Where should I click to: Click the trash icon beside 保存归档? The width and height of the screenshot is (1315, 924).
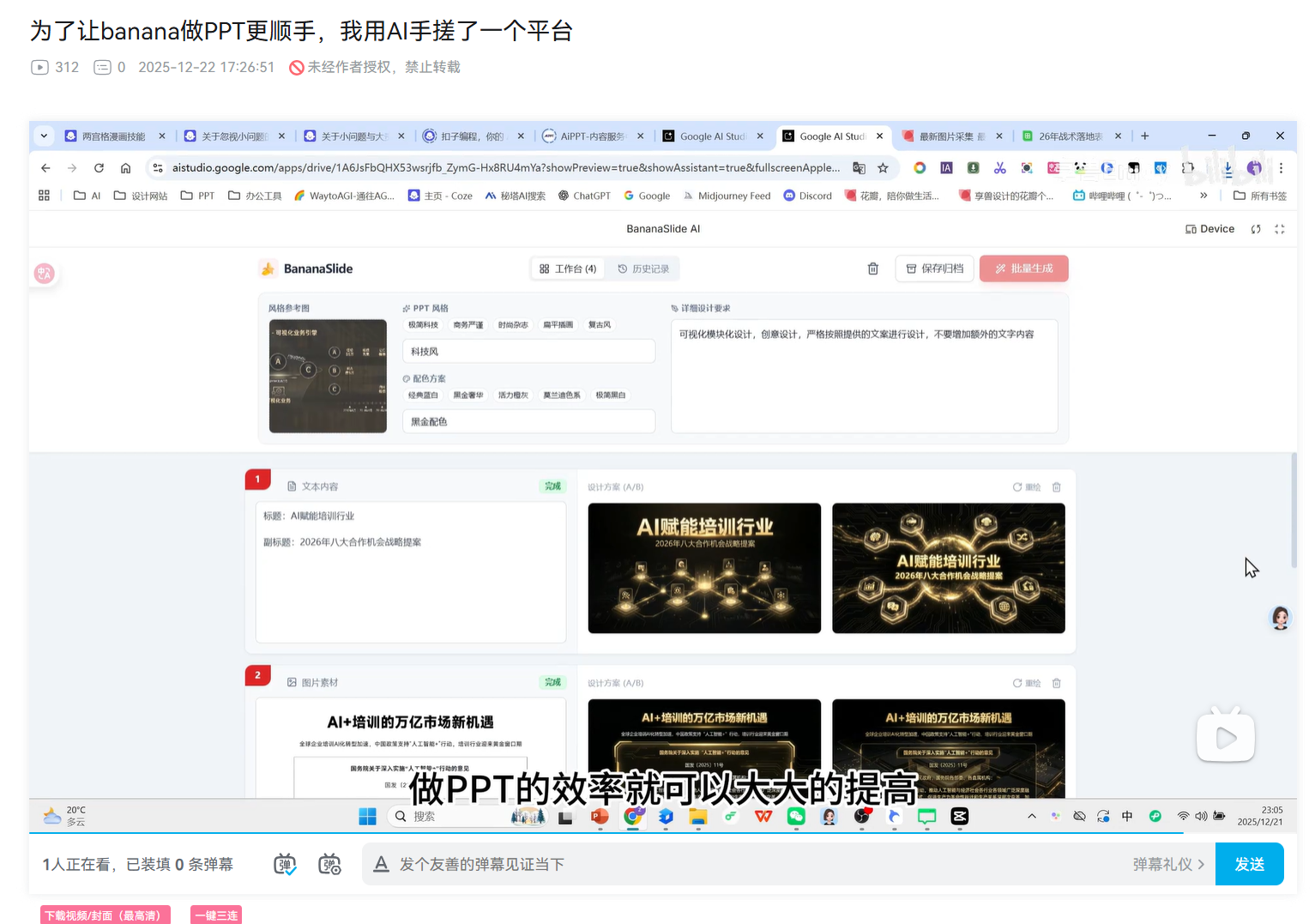tap(872, 269)
